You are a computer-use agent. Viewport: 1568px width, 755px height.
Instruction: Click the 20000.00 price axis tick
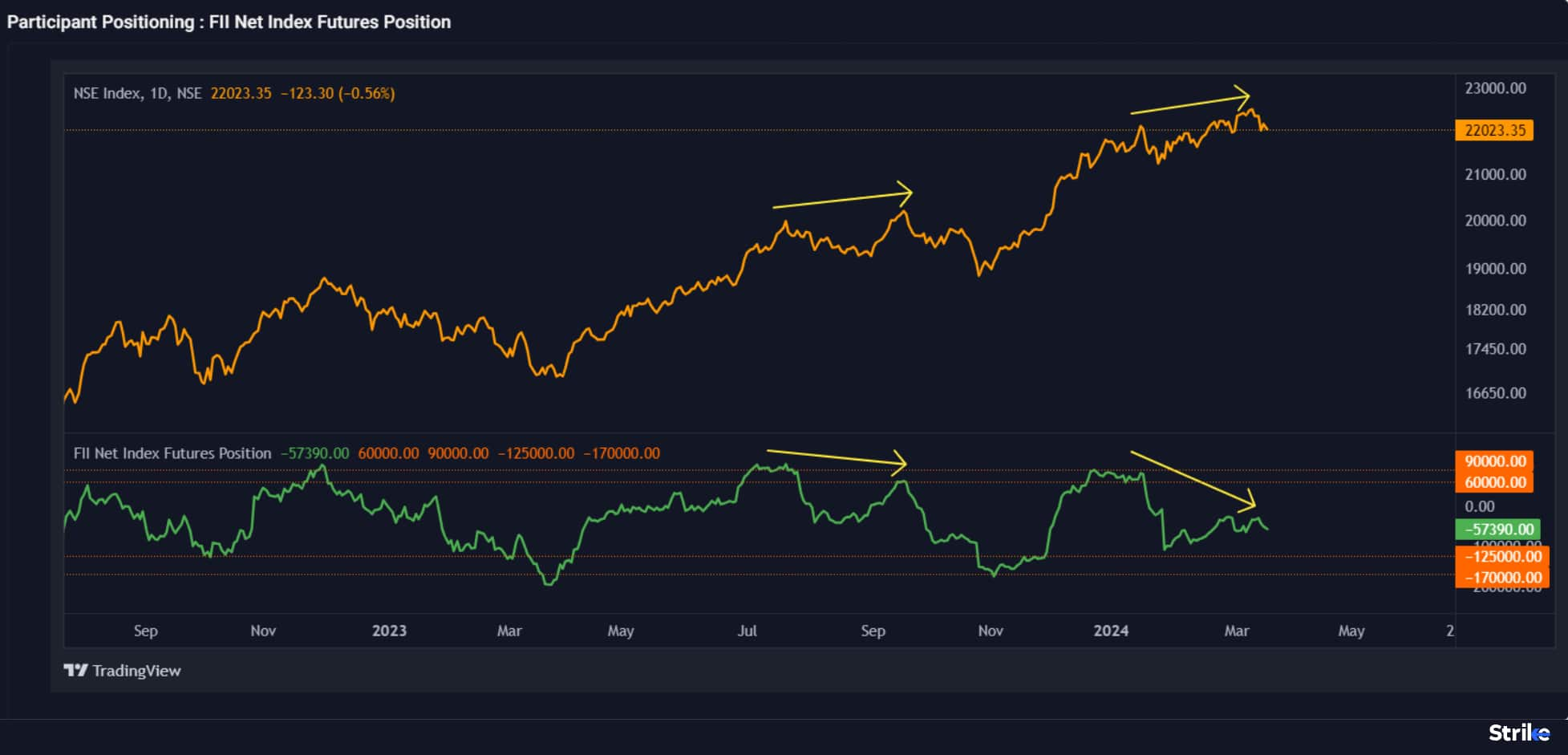point(1495,221)
